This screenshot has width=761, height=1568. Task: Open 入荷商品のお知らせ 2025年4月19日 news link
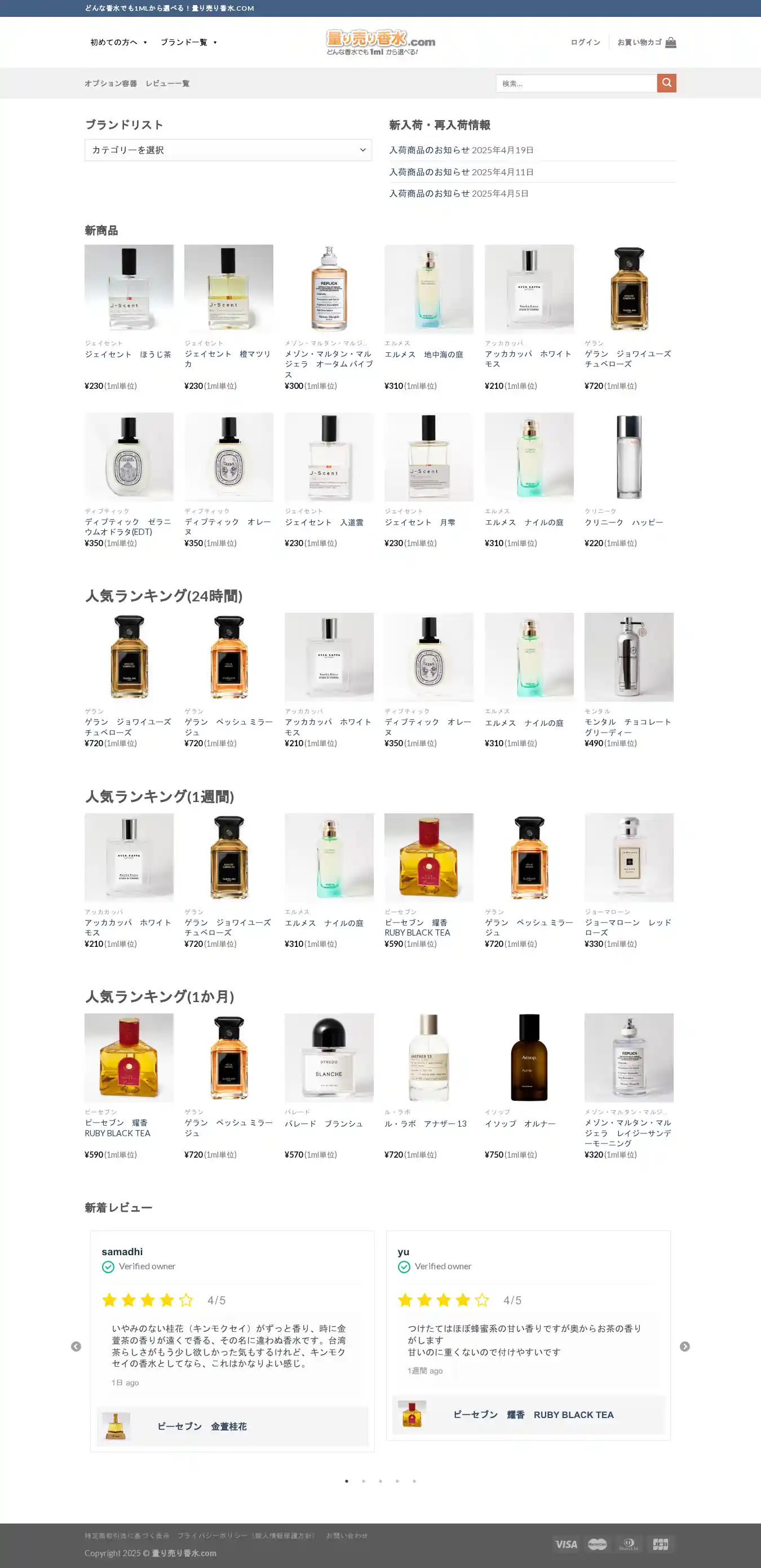point(462,150)
